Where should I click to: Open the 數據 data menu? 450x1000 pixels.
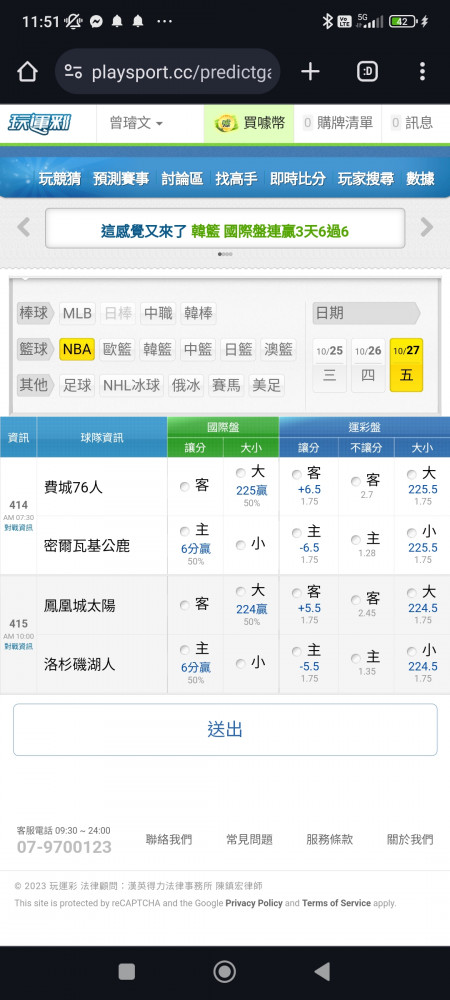pyautogui.click(x=421, y=179)
